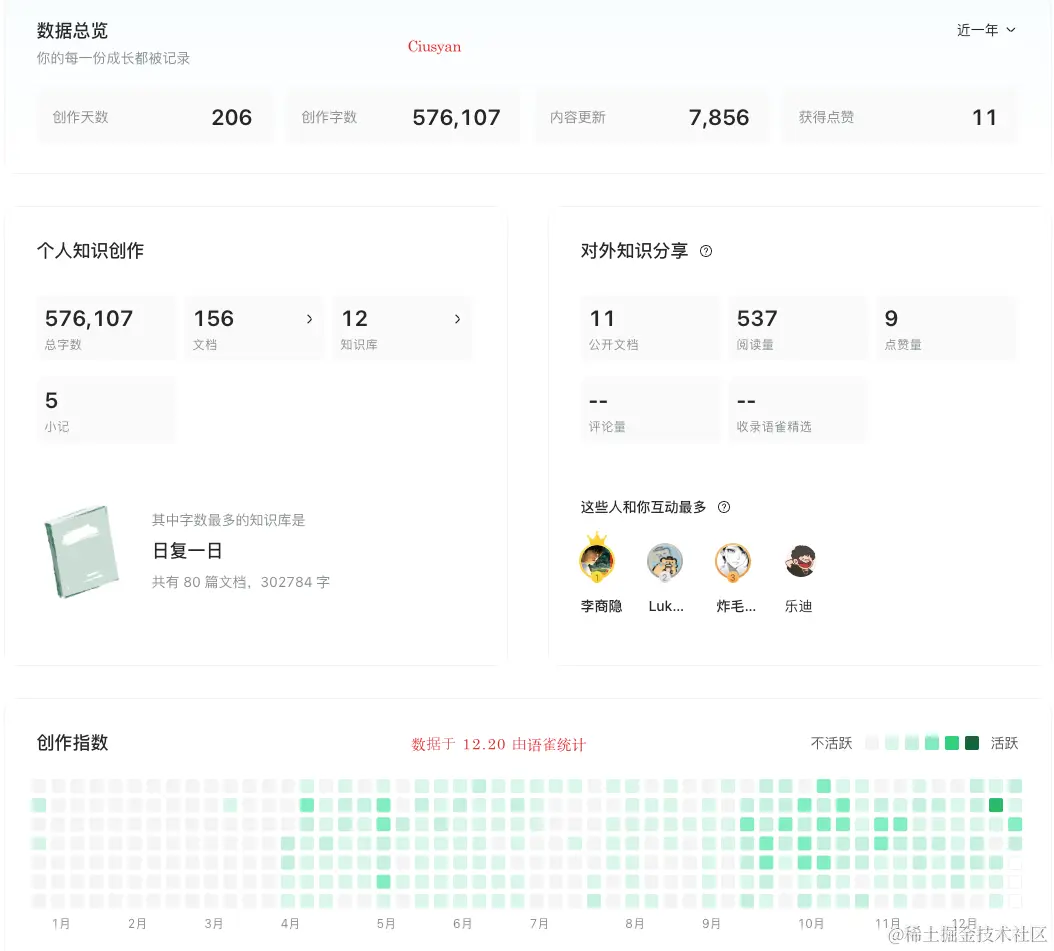The image size is (1054, 951).
Task: Click the 总字数 stat card
Action: (106, 328)
